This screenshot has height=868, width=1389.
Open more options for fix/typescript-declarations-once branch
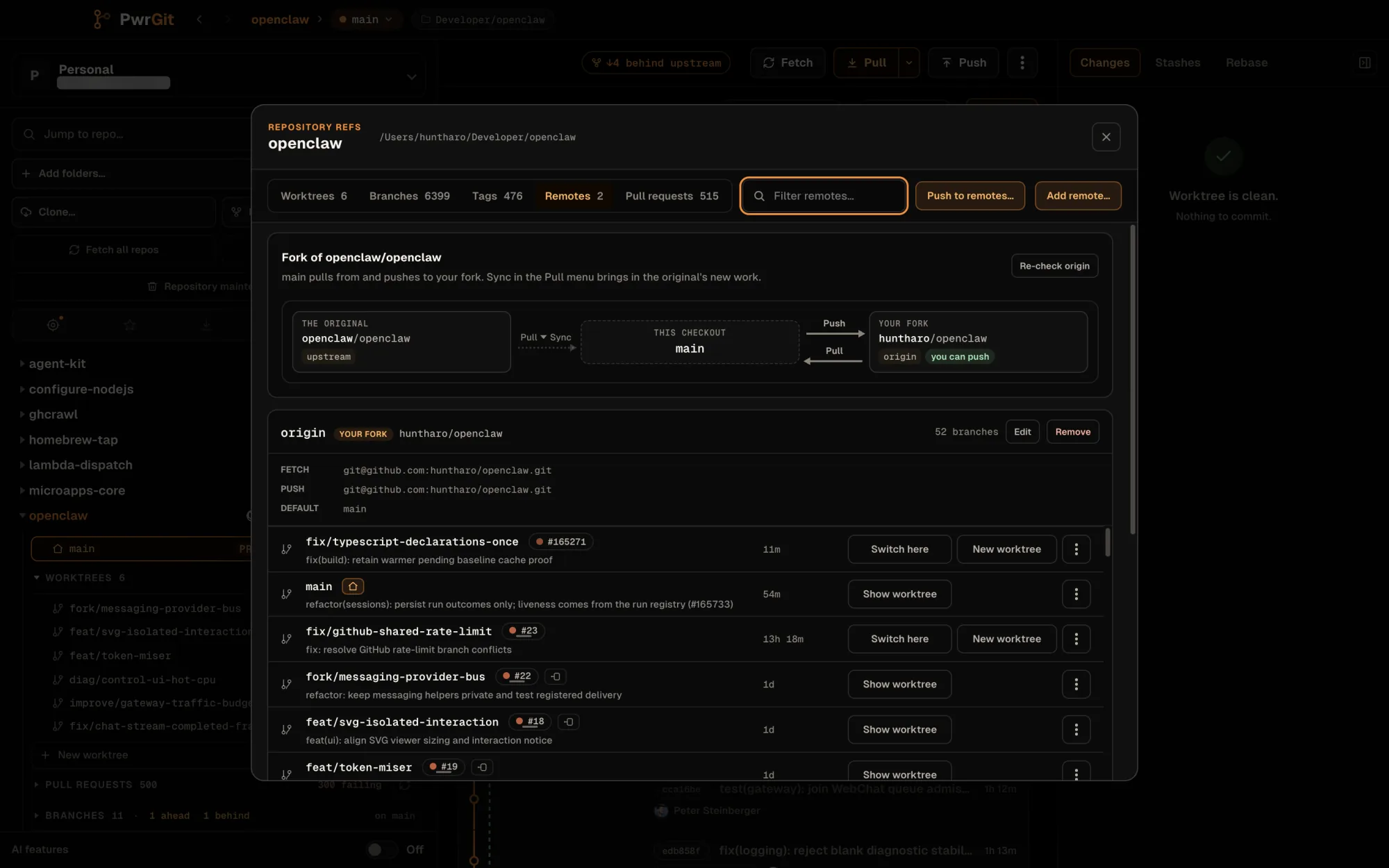click(1076, 549)
